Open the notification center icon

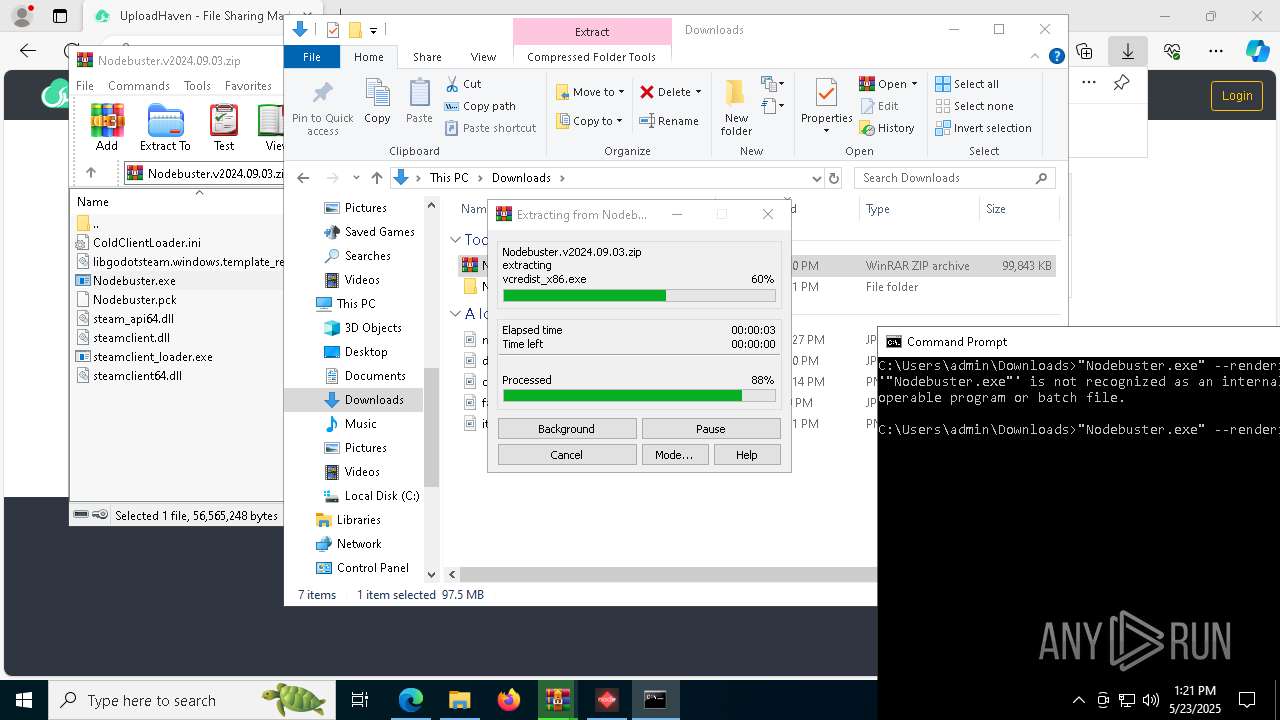[1247, 700]
